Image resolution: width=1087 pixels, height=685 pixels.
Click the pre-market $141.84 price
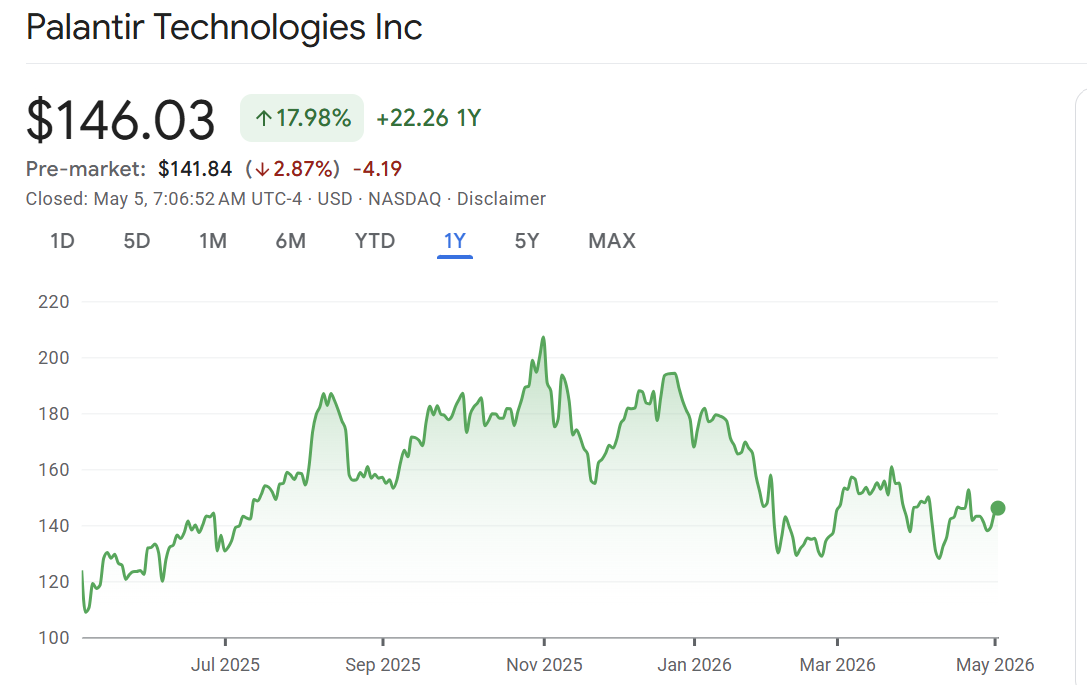point(195,169)
